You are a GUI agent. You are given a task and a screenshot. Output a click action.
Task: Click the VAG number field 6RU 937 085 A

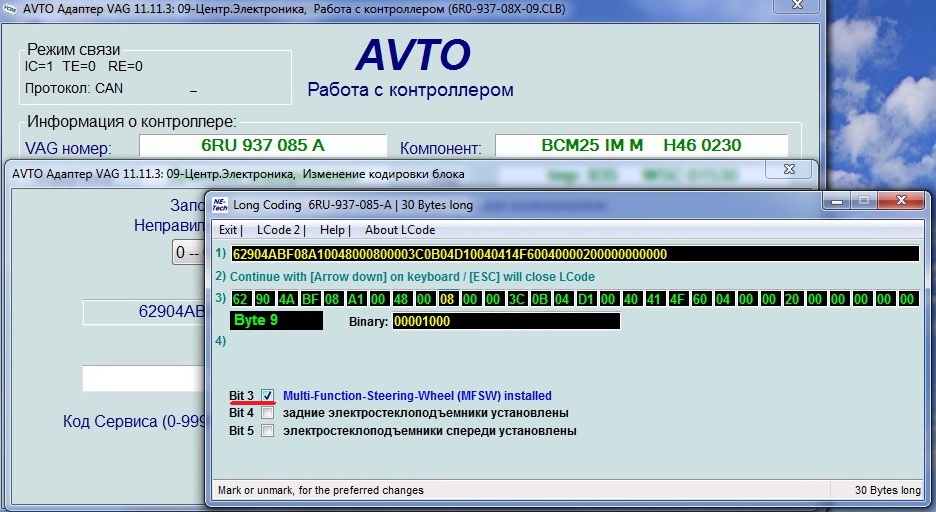tap(262, 146)
